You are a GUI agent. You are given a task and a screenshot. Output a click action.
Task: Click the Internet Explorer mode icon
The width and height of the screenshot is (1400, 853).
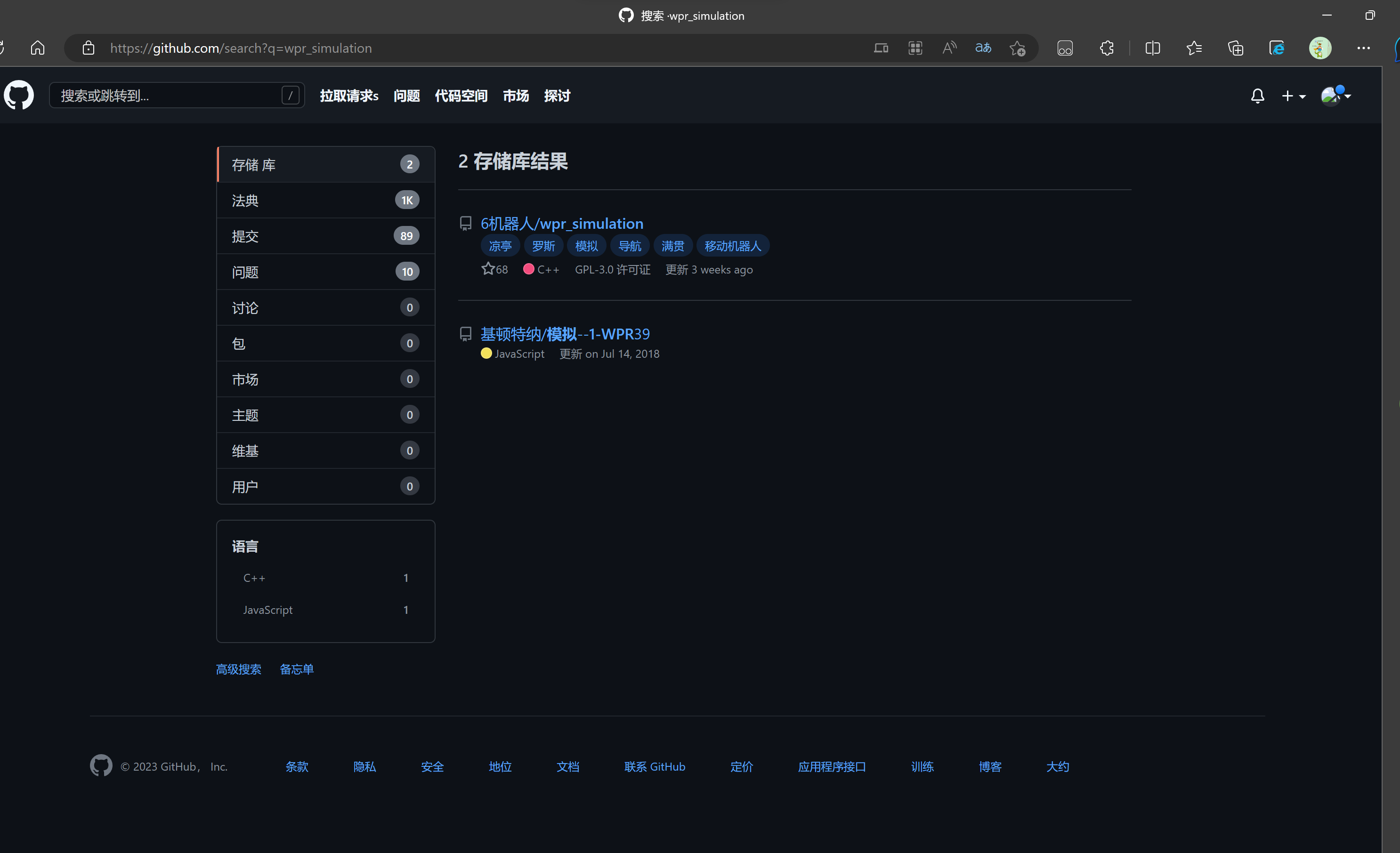coord(1277,48)
